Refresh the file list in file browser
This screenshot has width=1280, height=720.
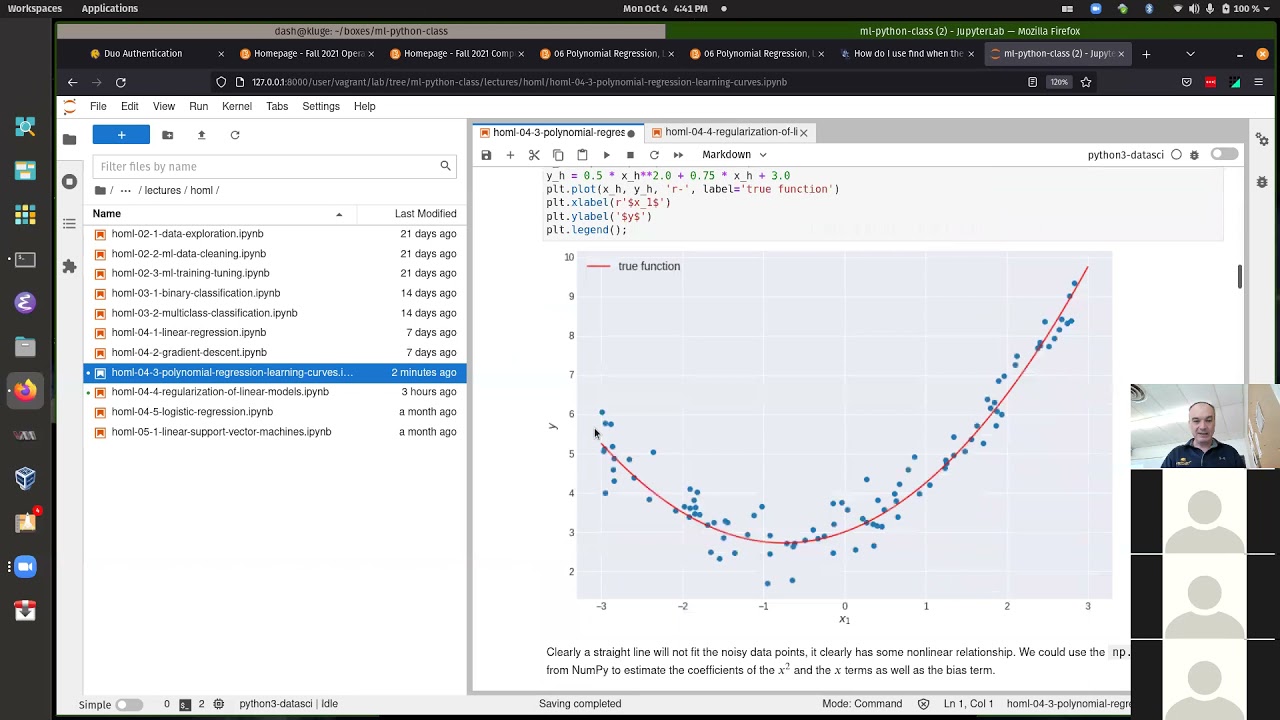tap(235, 135)
